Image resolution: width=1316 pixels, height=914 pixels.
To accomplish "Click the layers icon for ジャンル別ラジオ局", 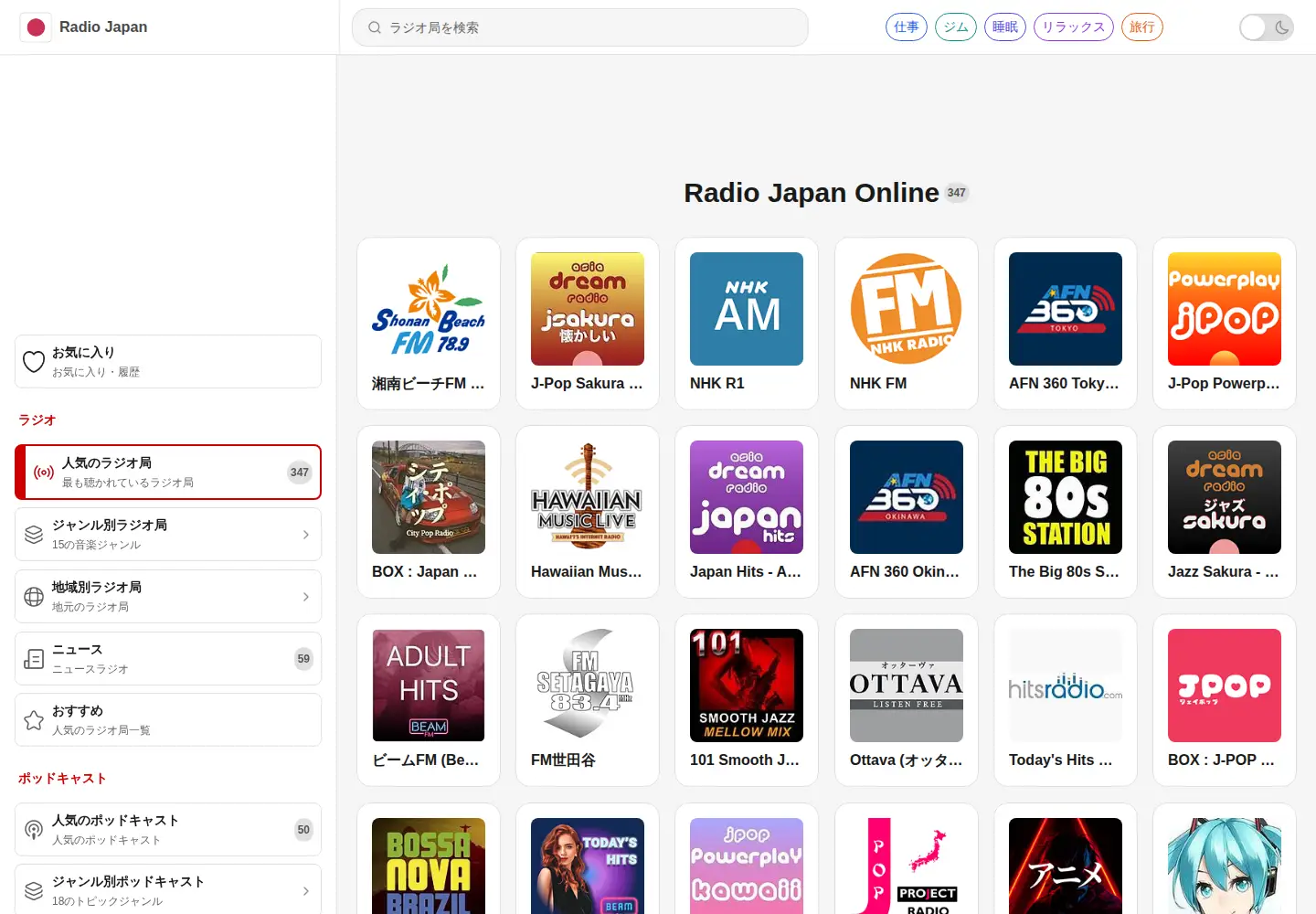I will coord(34,535).
